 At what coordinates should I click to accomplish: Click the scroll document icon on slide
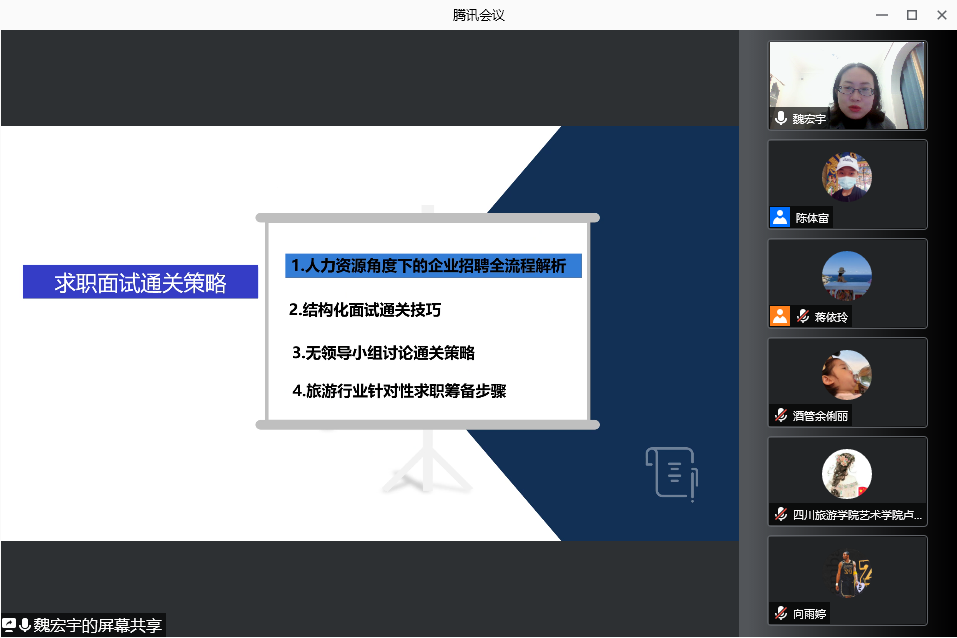(x=672, y=474)
